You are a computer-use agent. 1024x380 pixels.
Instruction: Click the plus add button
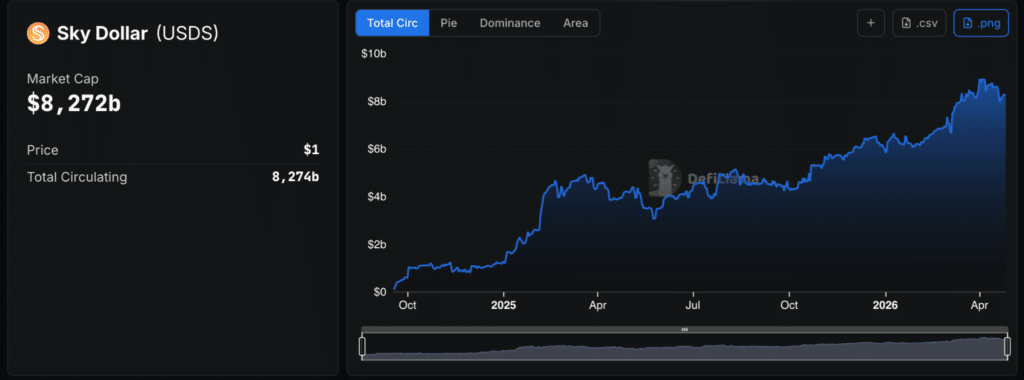pyautogui.click(x=871, y=23)
